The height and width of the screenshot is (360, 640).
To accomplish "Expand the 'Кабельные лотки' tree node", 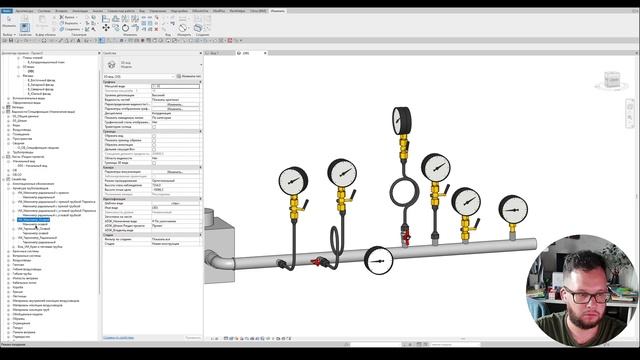I will tap(9, 283).
